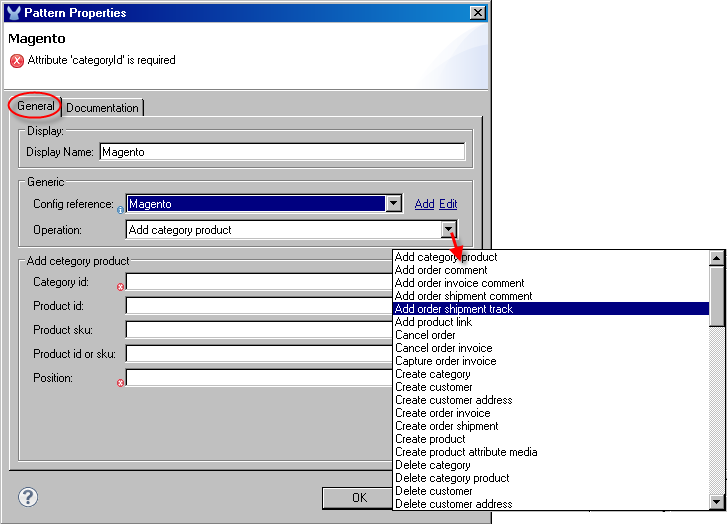Click the scroll up arrow of the operation list
Image resolution: width=727 pixels, height=524 pixels.
[x=716, y=258]
